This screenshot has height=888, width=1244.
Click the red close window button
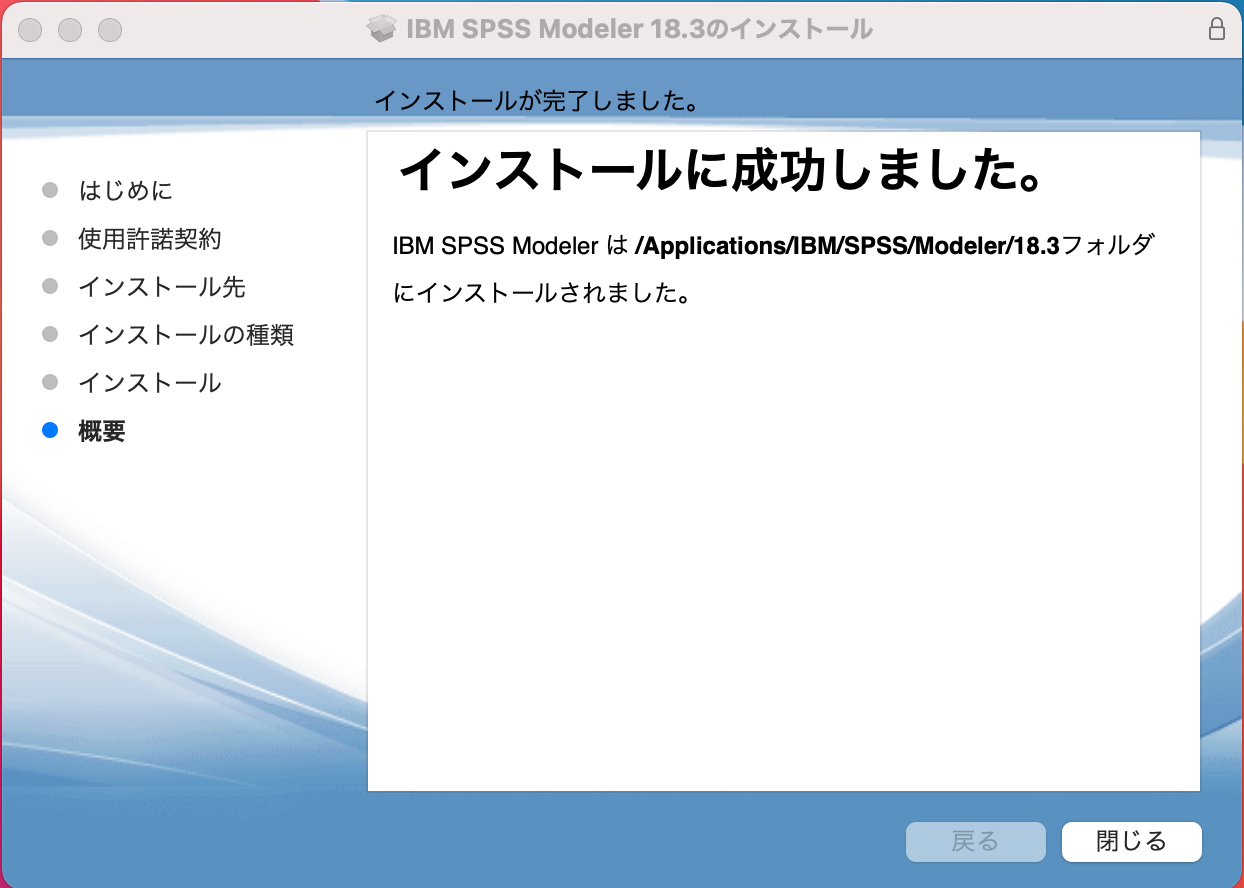[30, 30]
